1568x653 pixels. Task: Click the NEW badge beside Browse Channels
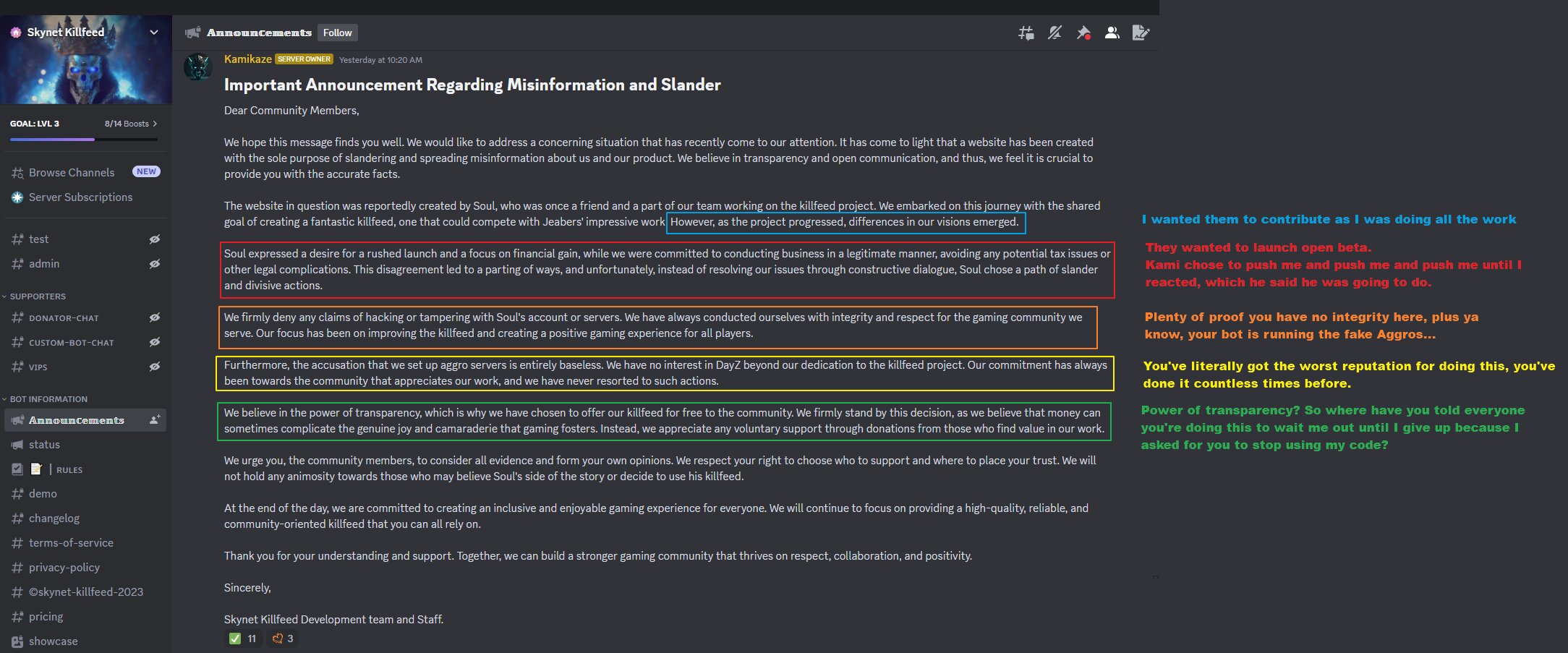(146, 172)
